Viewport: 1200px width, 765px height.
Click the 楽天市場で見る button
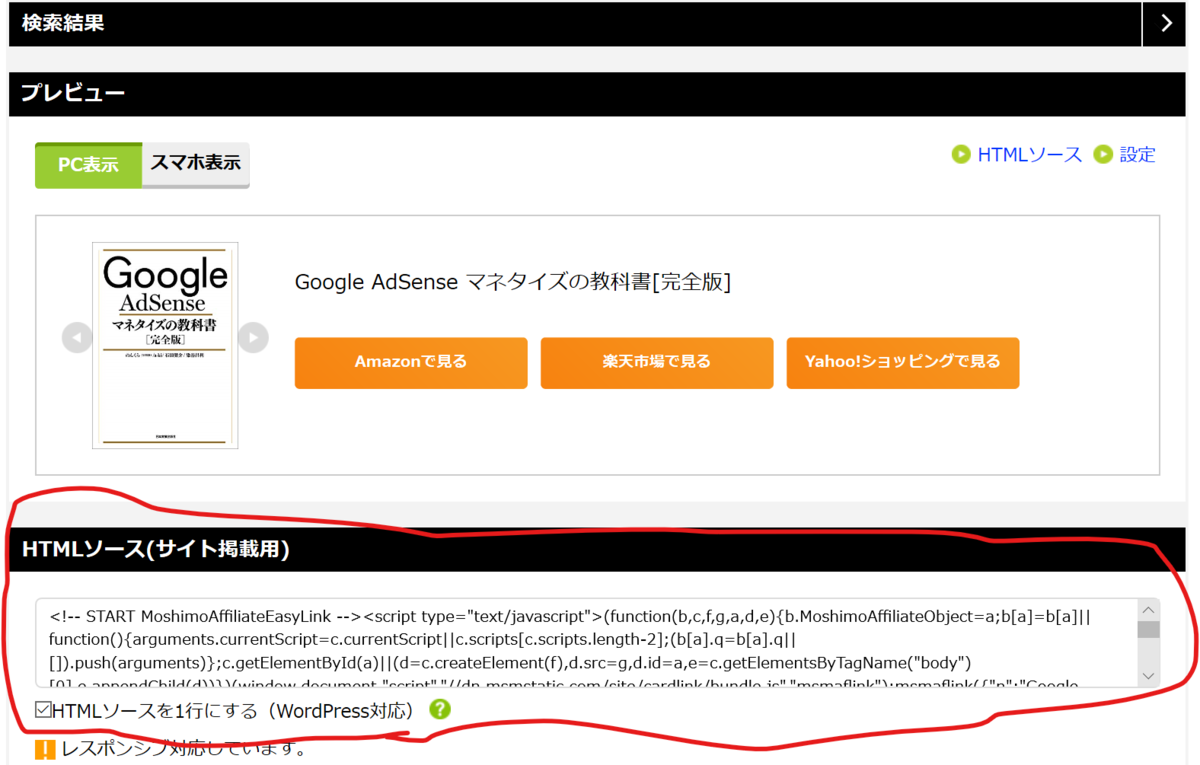tap(657, 362)
